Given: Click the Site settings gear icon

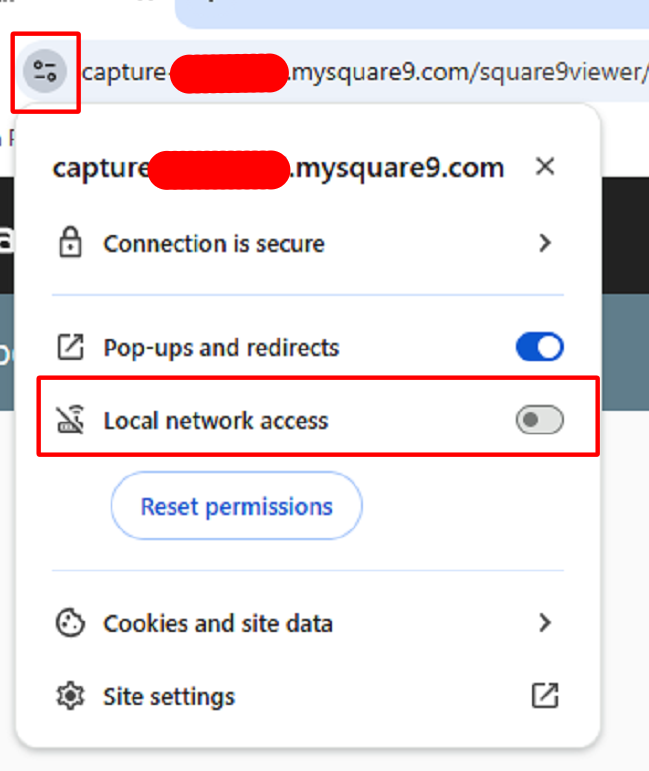Looking at the screenshot, I should click(x=70, y=697).
